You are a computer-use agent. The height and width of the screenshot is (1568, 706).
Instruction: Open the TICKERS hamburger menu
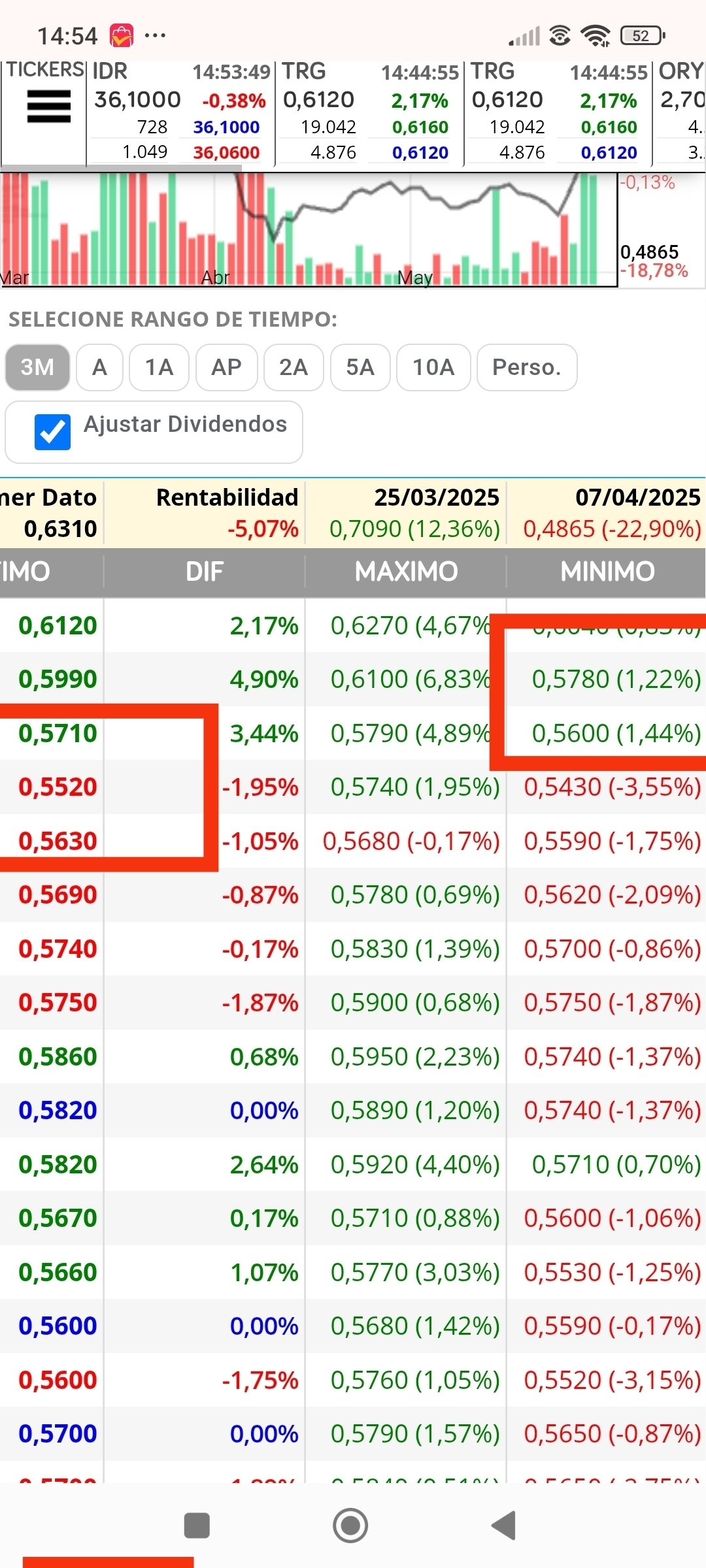(48, 106)
